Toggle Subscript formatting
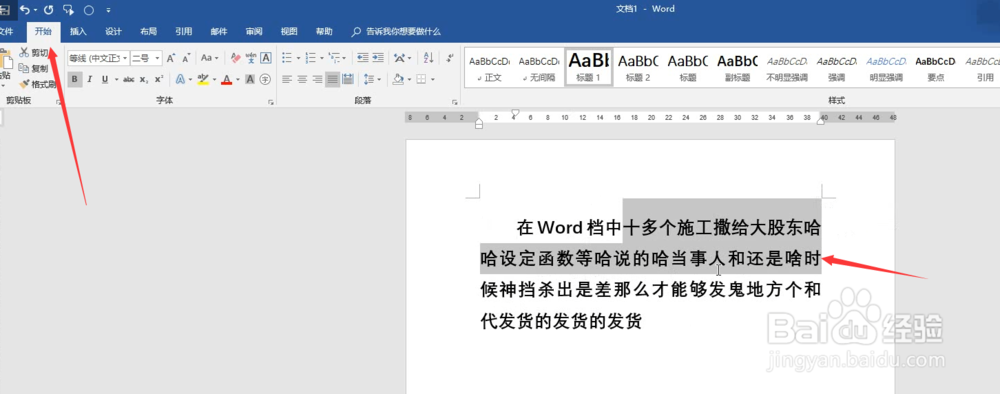This screenshot has height=394, width=1000. pyautogui.click(x=143, y=80)
